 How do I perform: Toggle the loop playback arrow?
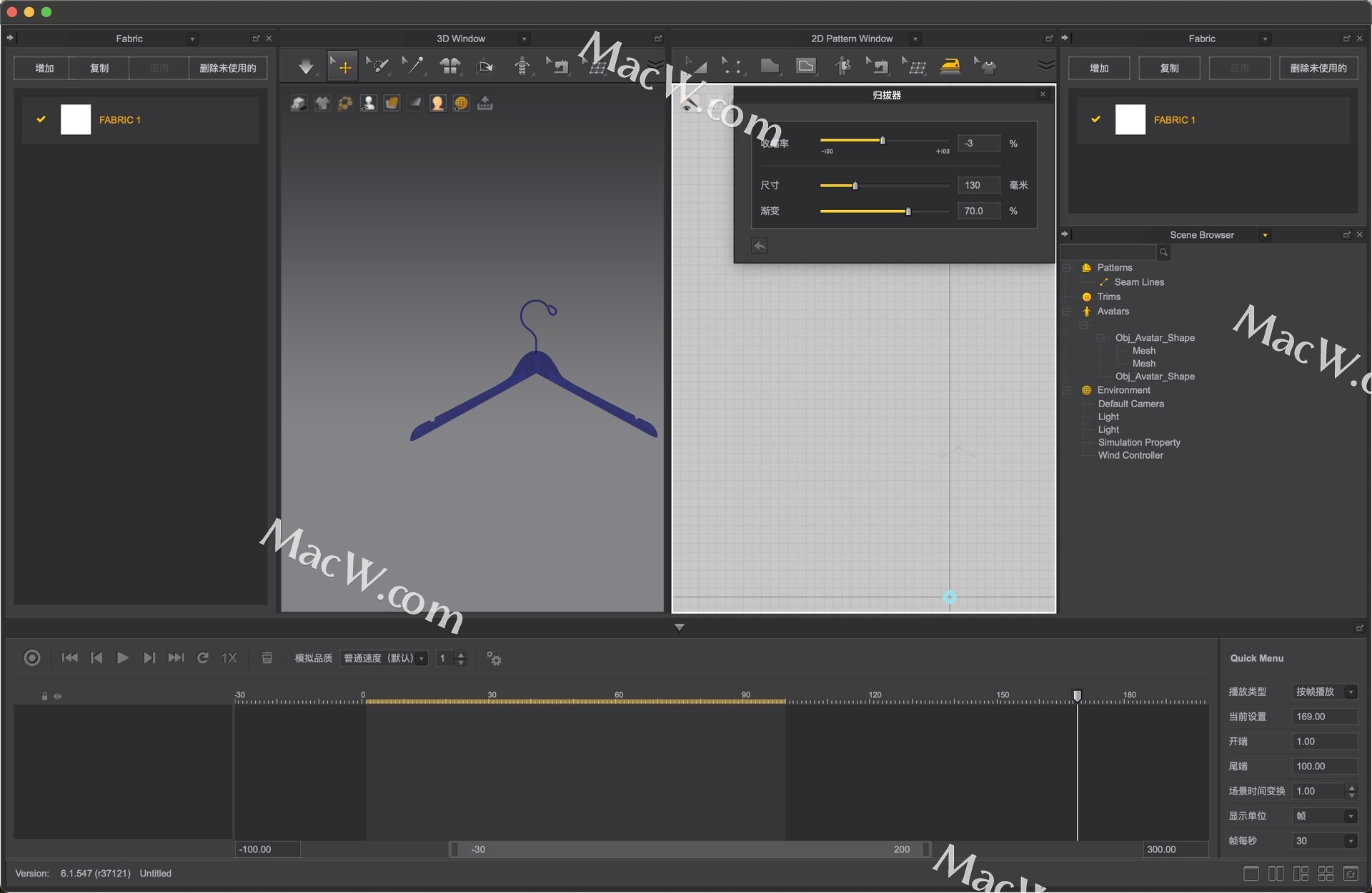[203, 658]
